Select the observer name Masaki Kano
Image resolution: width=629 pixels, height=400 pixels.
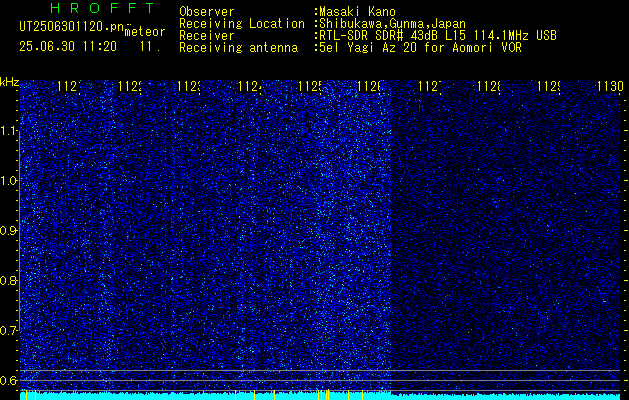point(357,12)
